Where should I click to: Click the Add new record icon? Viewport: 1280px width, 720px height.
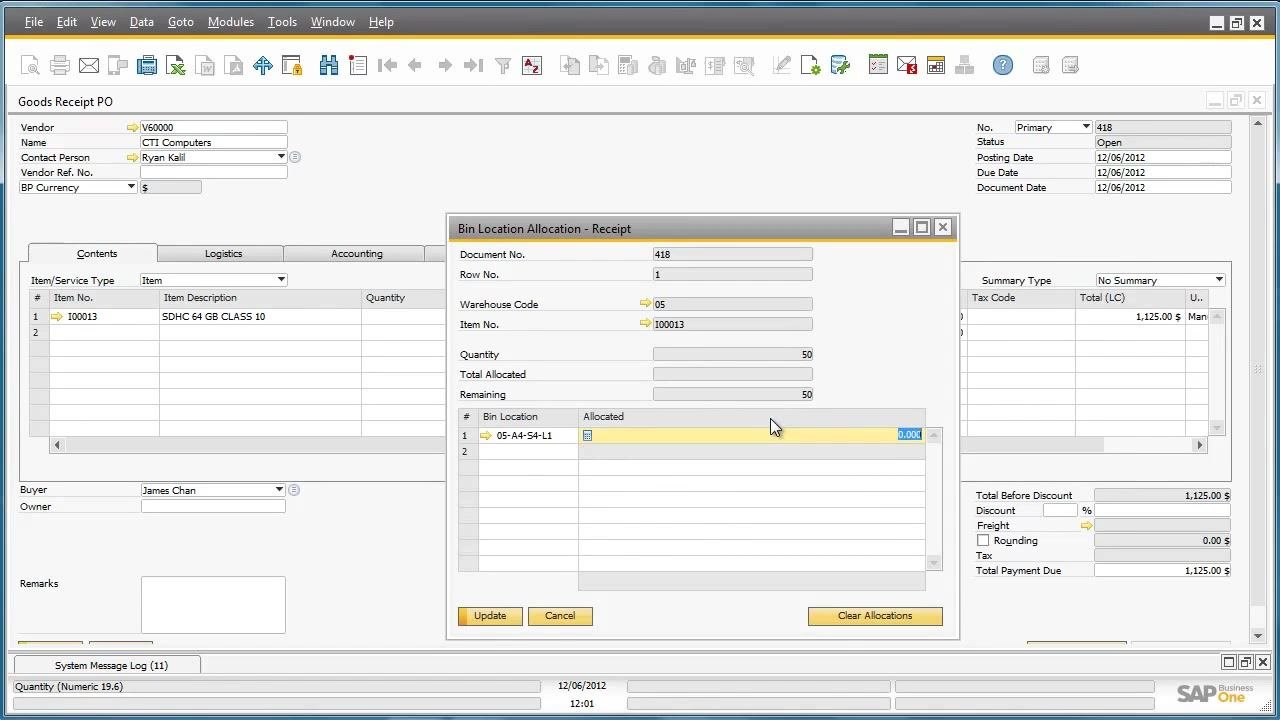[x=358, y=66]
